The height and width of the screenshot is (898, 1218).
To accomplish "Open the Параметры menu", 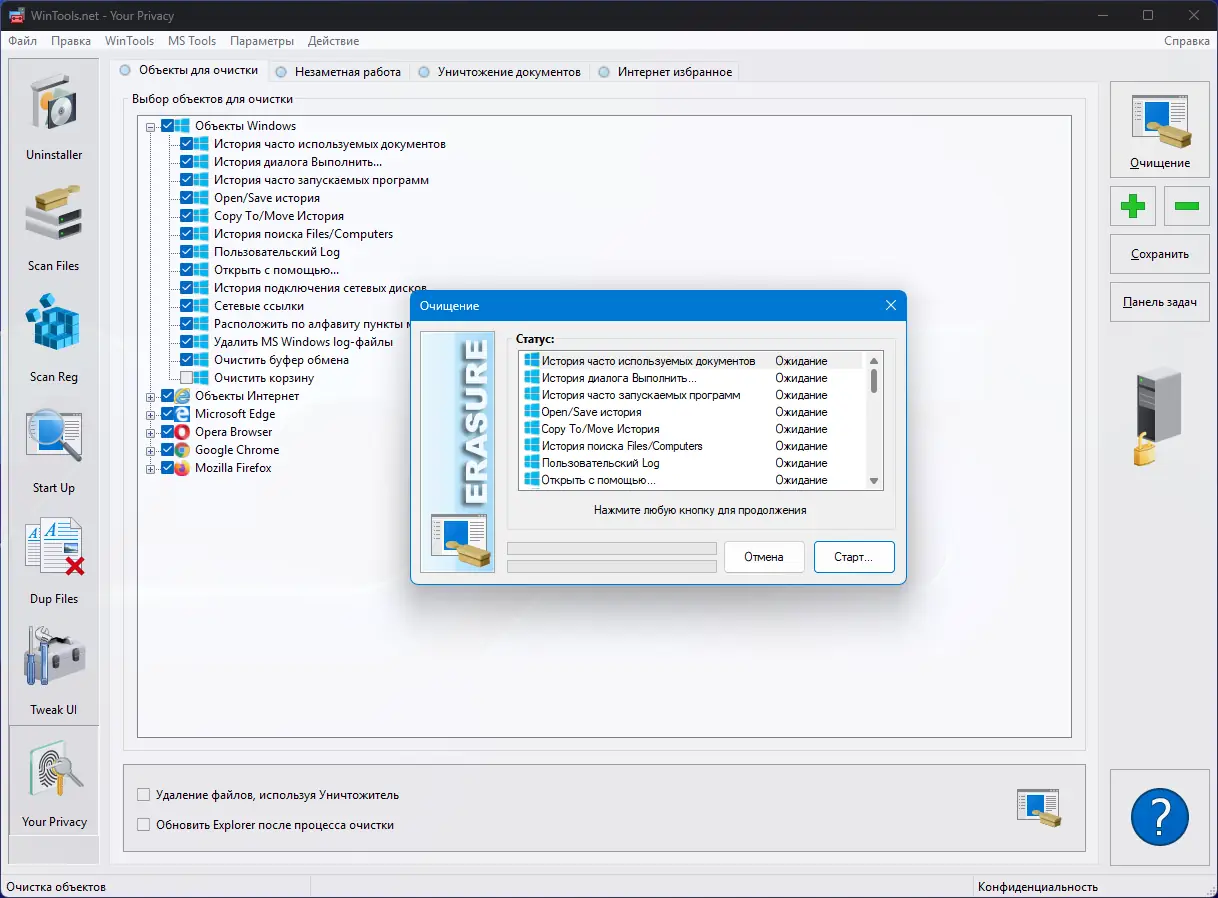I will (262, 41).
